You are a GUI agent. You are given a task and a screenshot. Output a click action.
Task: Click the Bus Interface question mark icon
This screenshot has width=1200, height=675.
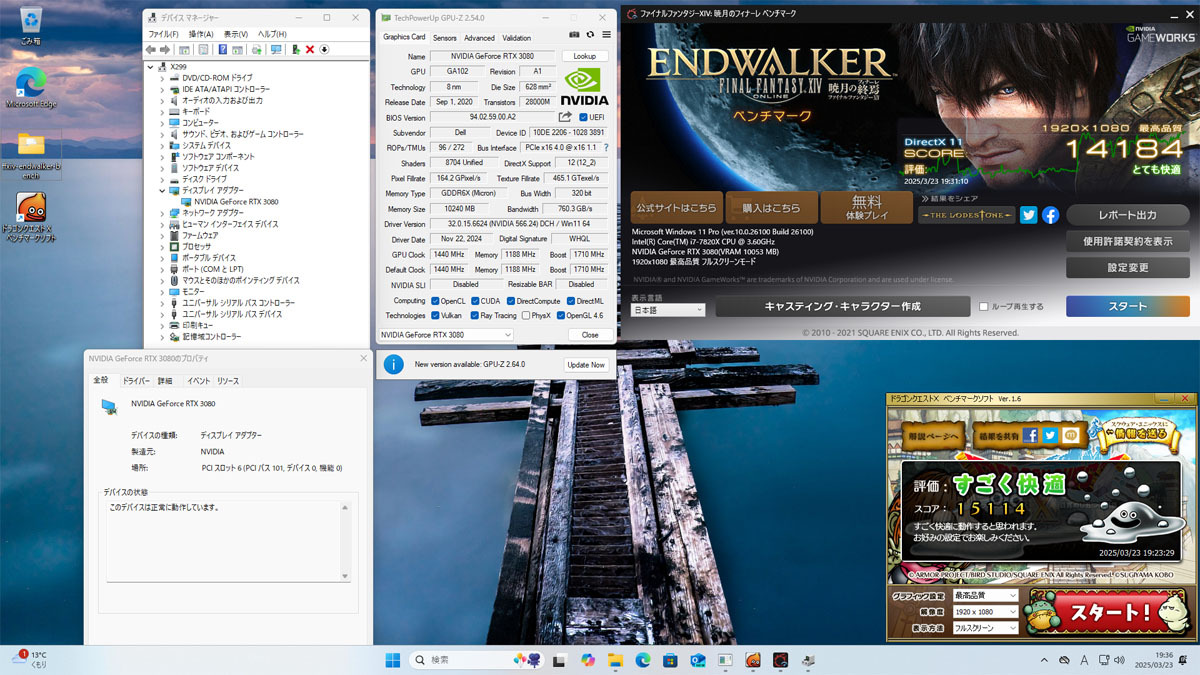(606, 147)
